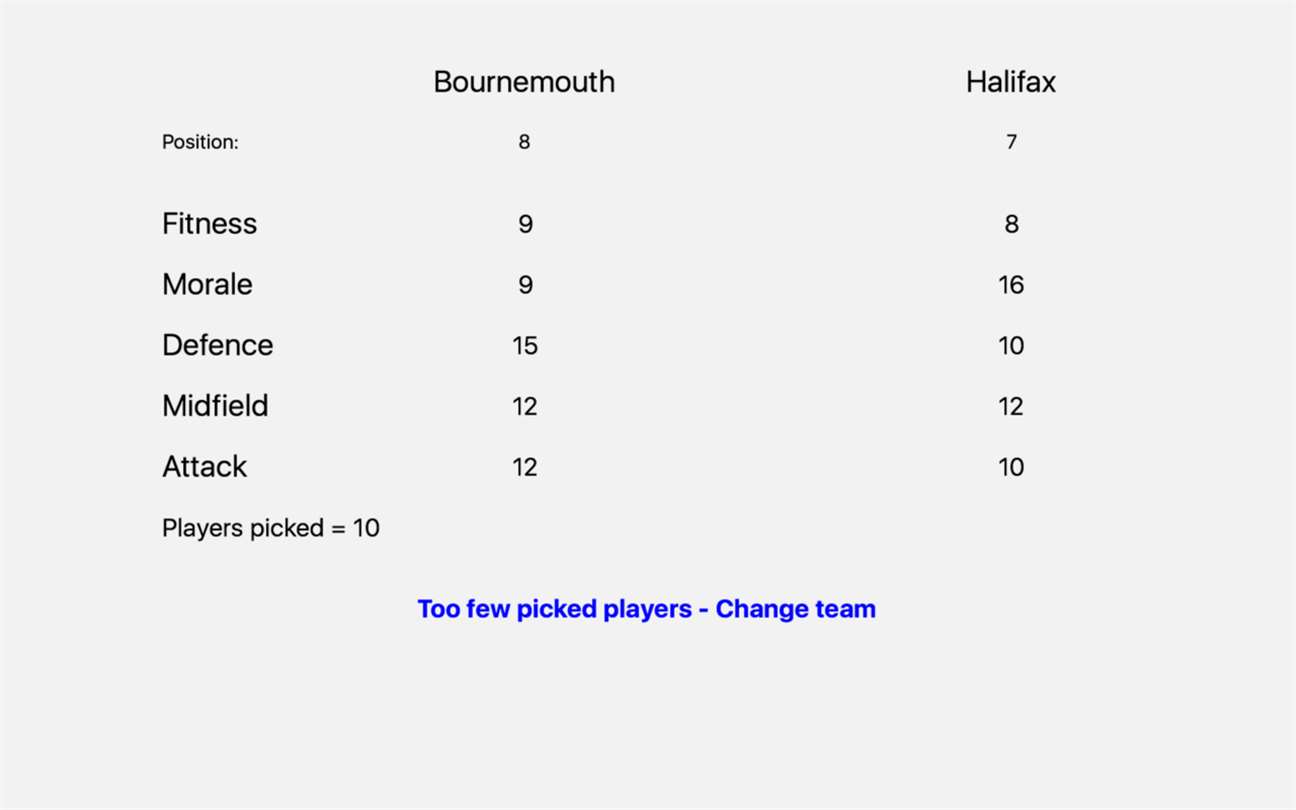The image size is (1296, 810).
Task: Click Bournemouth's league position value
Action: 524,142
